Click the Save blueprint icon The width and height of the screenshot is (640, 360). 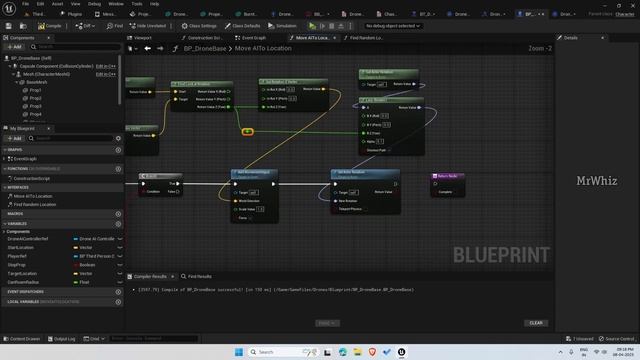9,26
